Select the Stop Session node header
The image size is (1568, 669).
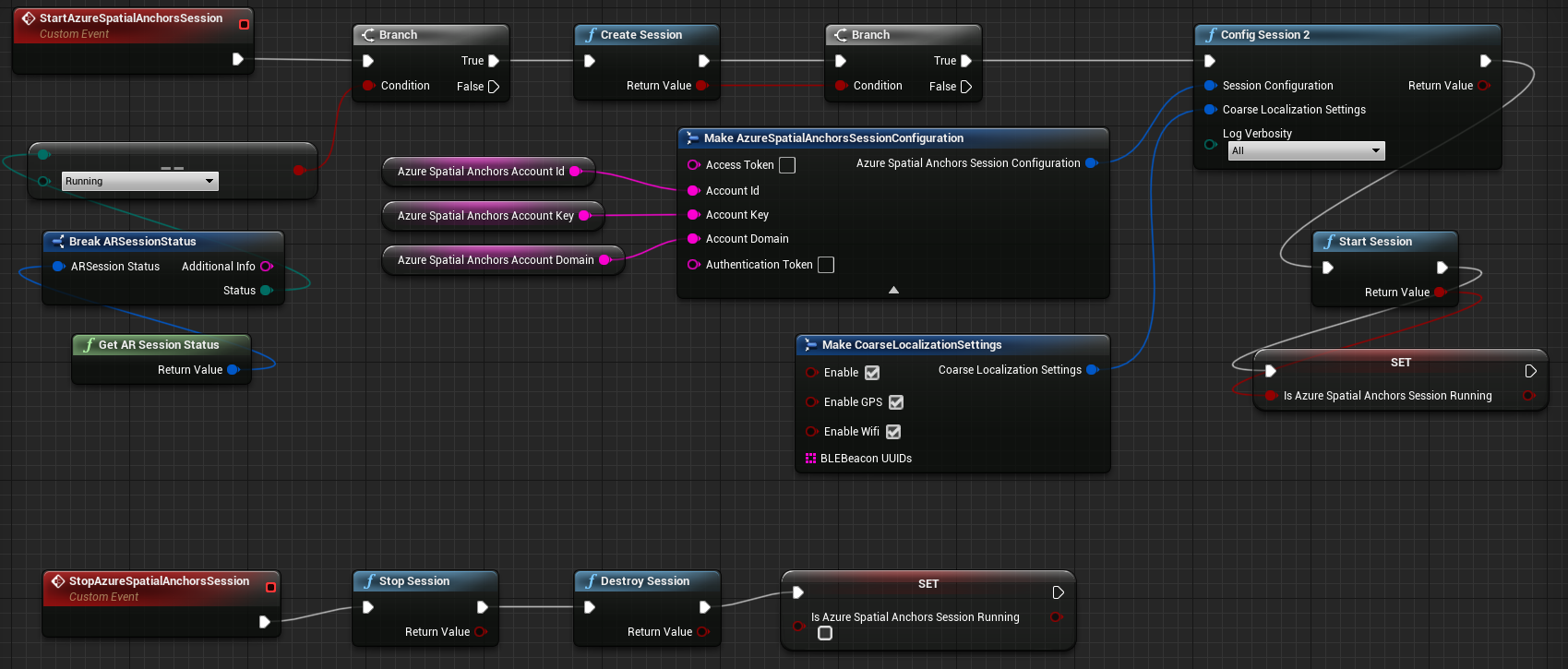coord(425,581)
